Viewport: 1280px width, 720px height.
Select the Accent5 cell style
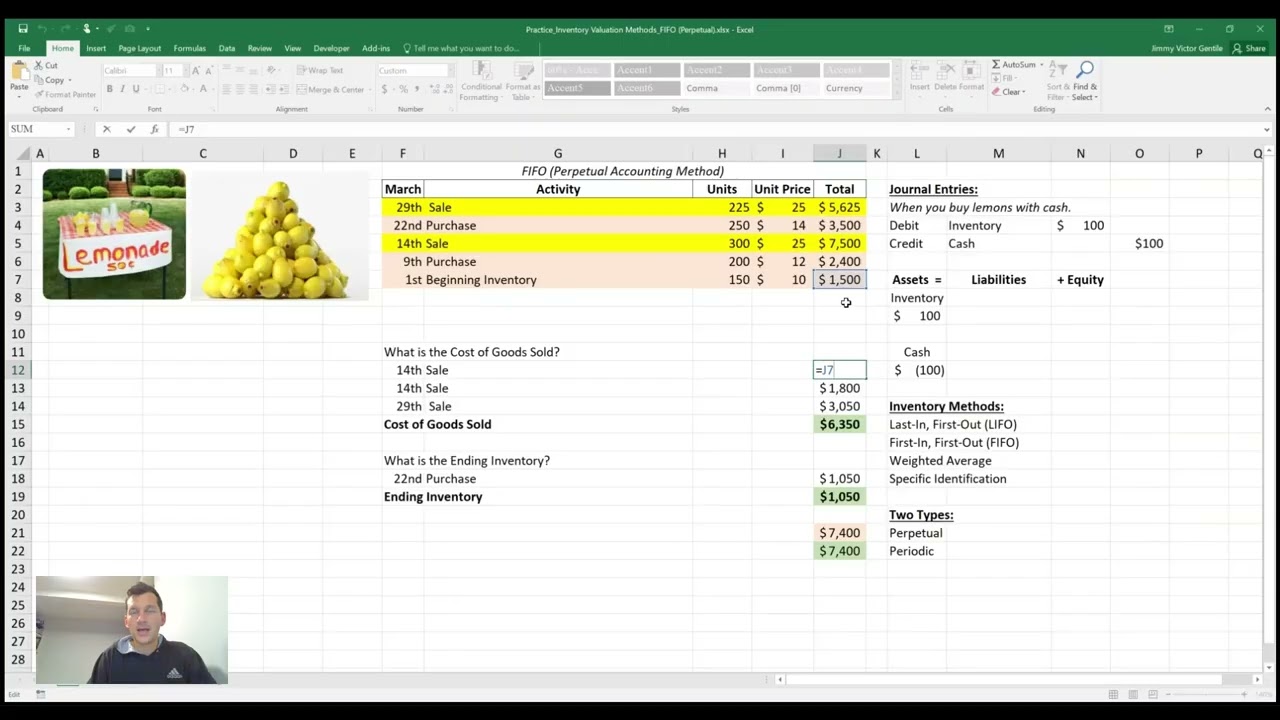pos(577,88)
